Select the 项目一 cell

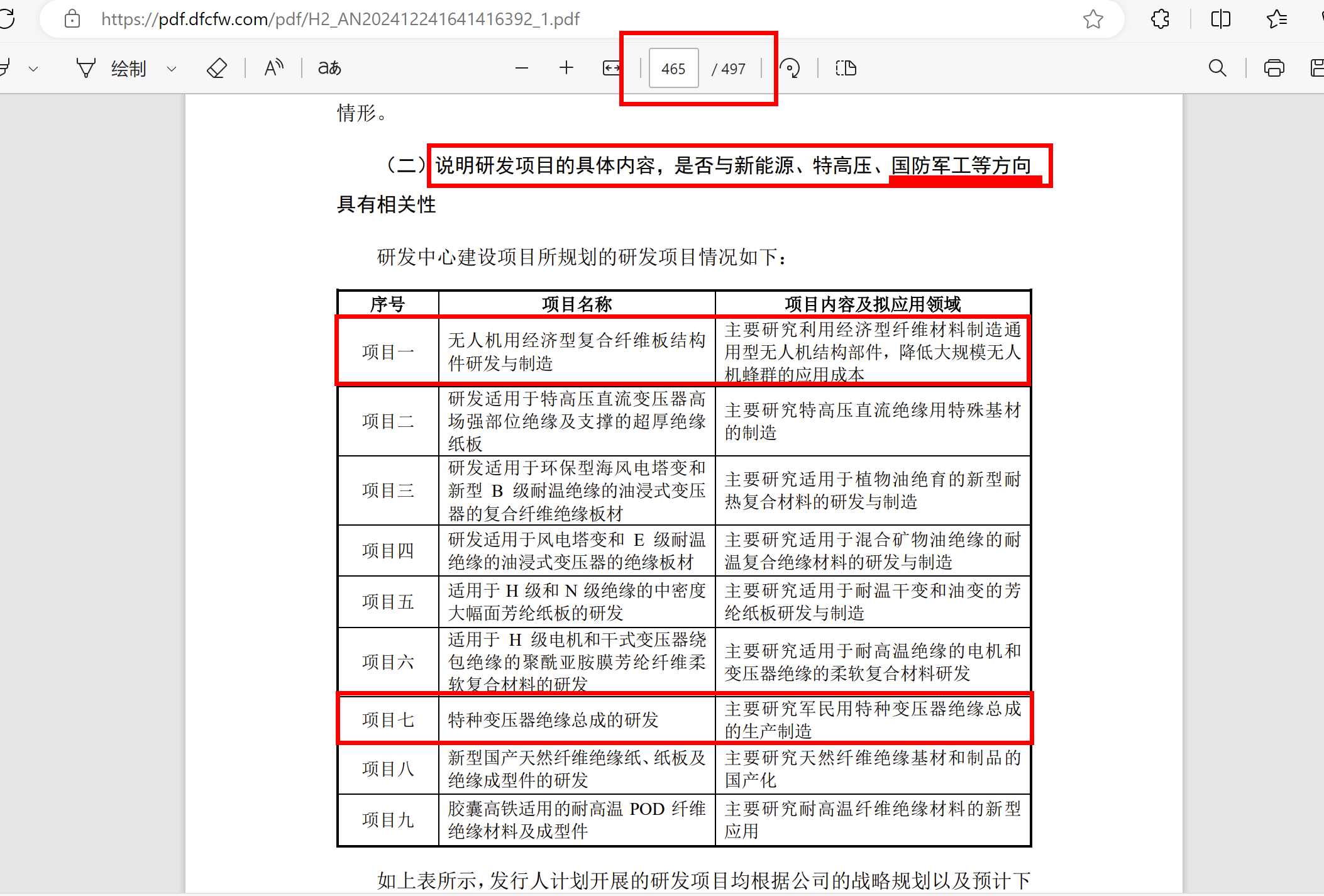click(388, 351)
